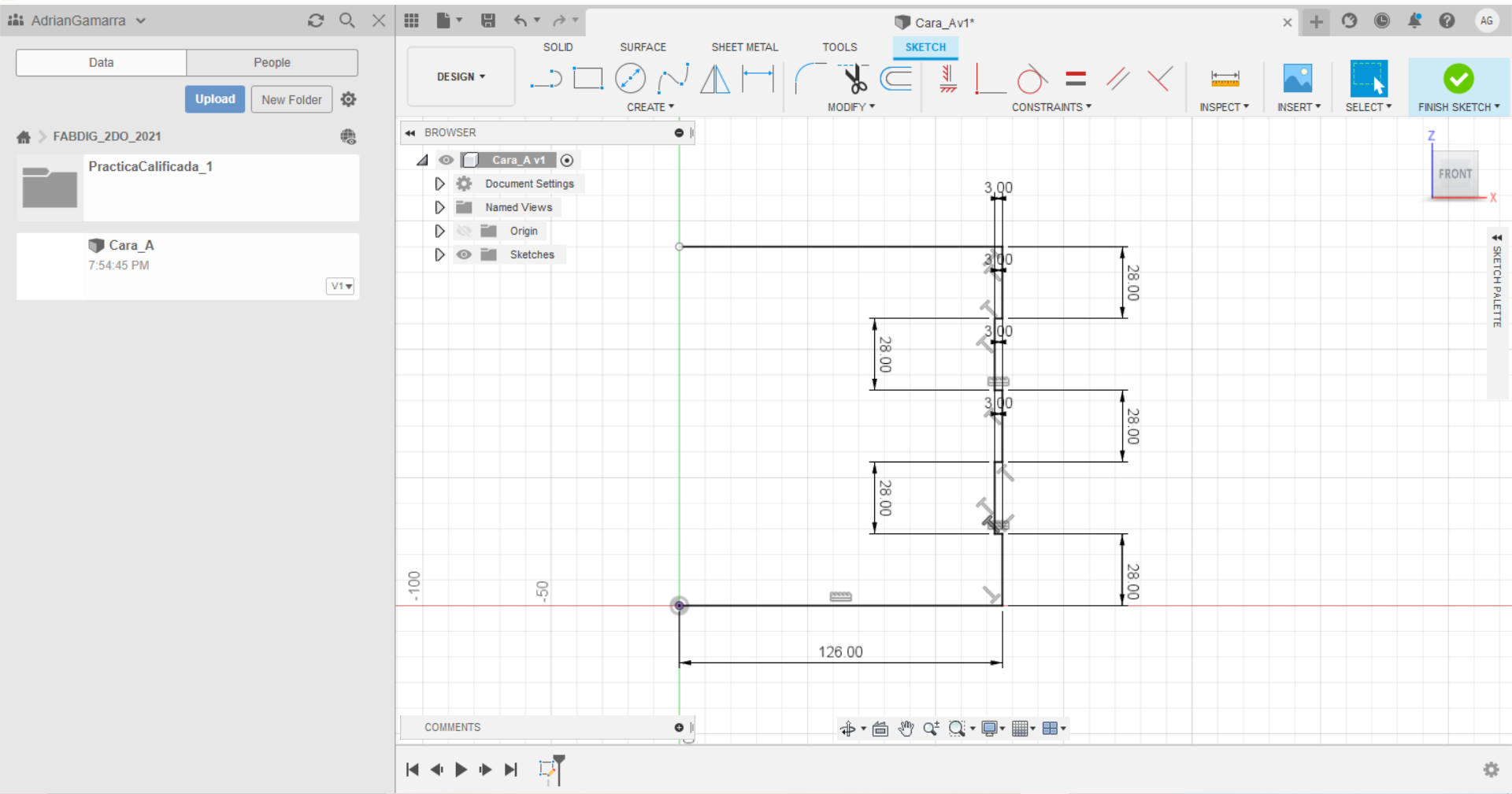The image size is (1512, 794).
Task: Open the INSPECT dropdown menu
Action: click(x=1224, y=107)
